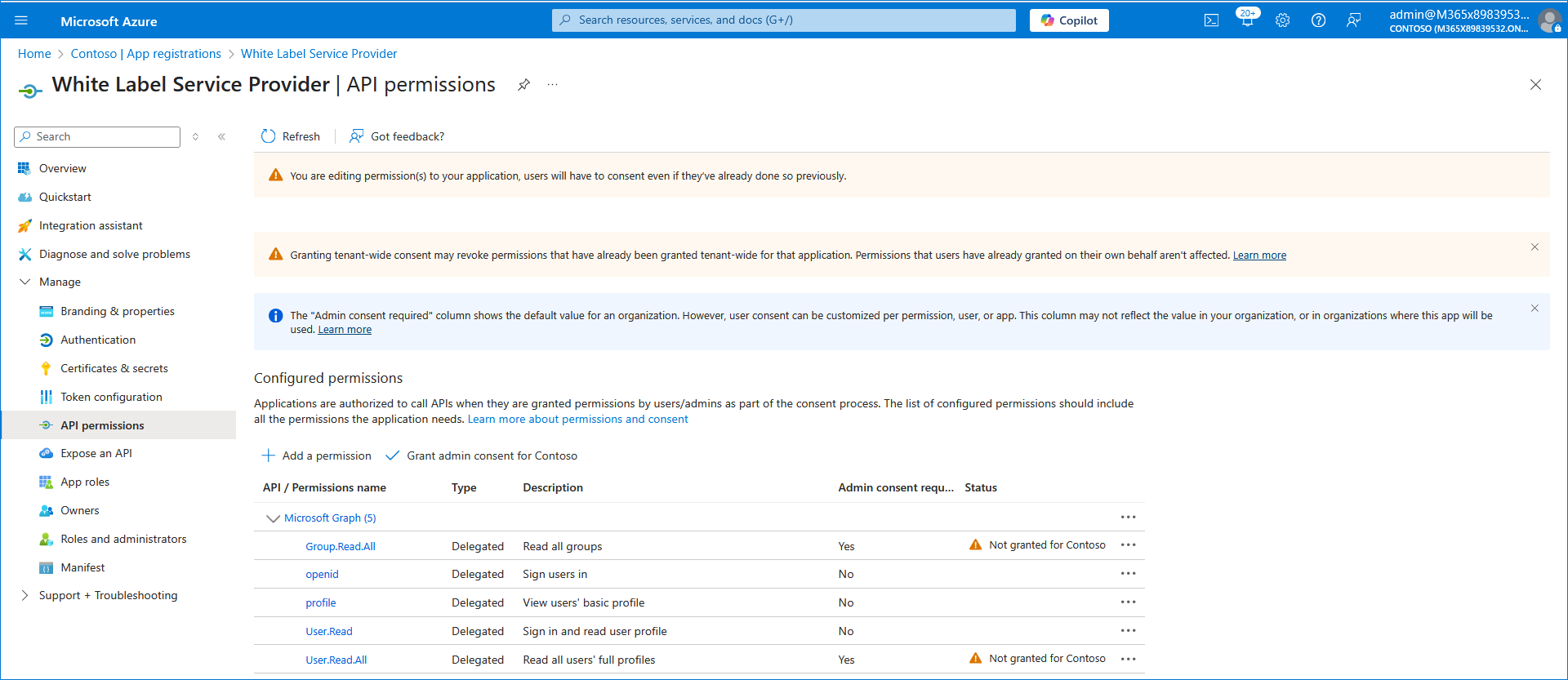The image size is (1568, 680).
Task: Click the Refresh toolbar button
Action: [290, 136]
